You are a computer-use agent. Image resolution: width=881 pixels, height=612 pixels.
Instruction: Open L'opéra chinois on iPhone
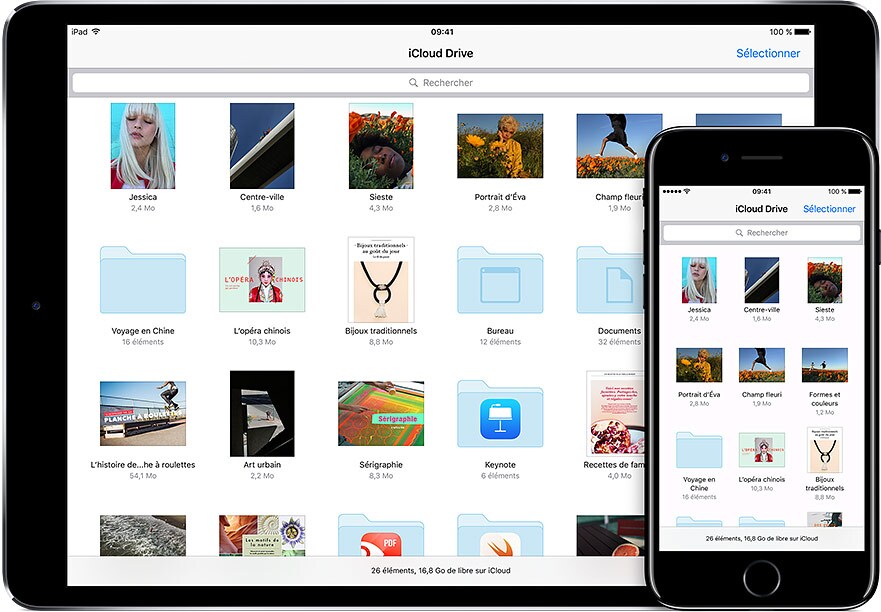point(762,450)
